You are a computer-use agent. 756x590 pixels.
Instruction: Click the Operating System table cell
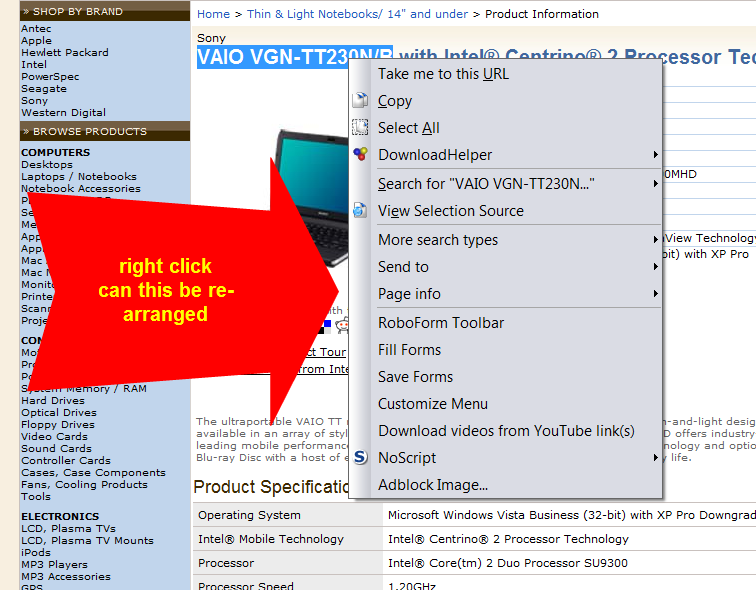[x=288, y=515]
